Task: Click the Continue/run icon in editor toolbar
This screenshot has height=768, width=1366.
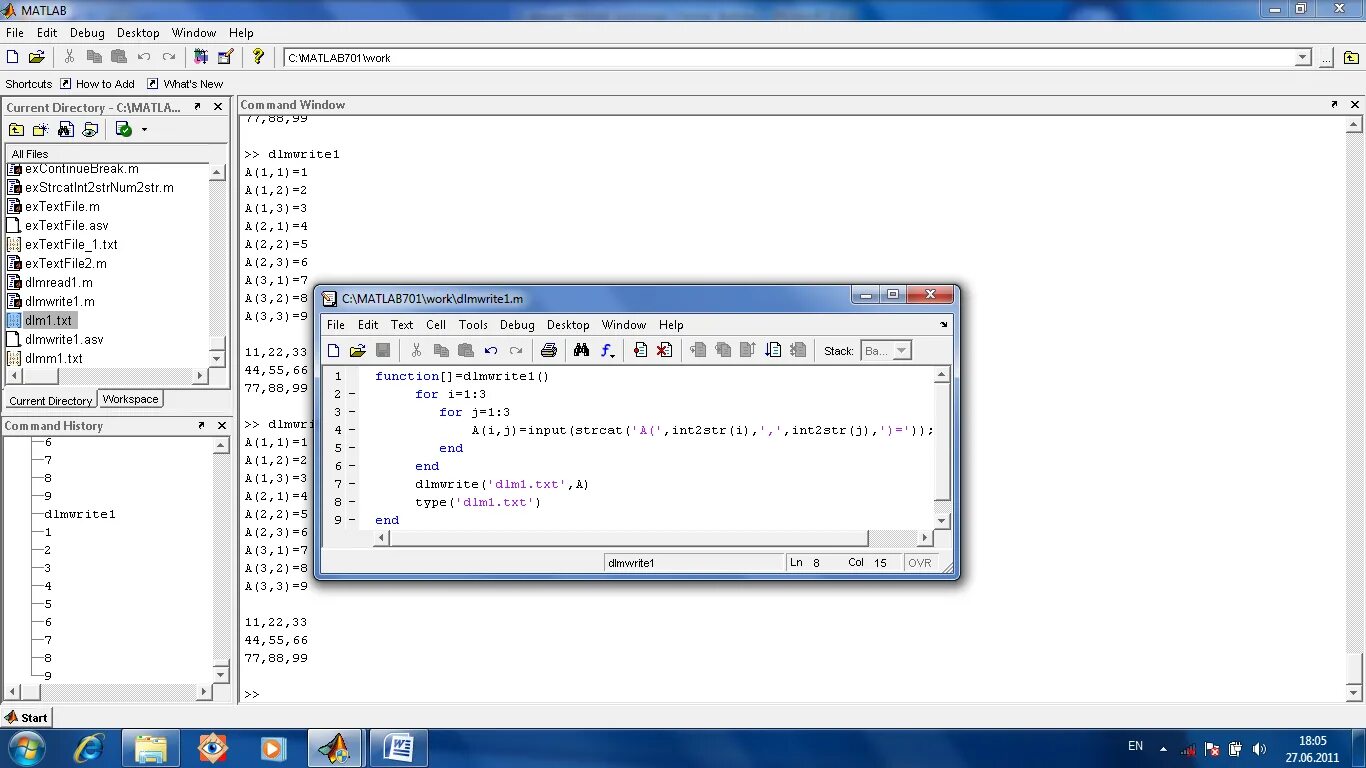Action: tap(773, 350)
